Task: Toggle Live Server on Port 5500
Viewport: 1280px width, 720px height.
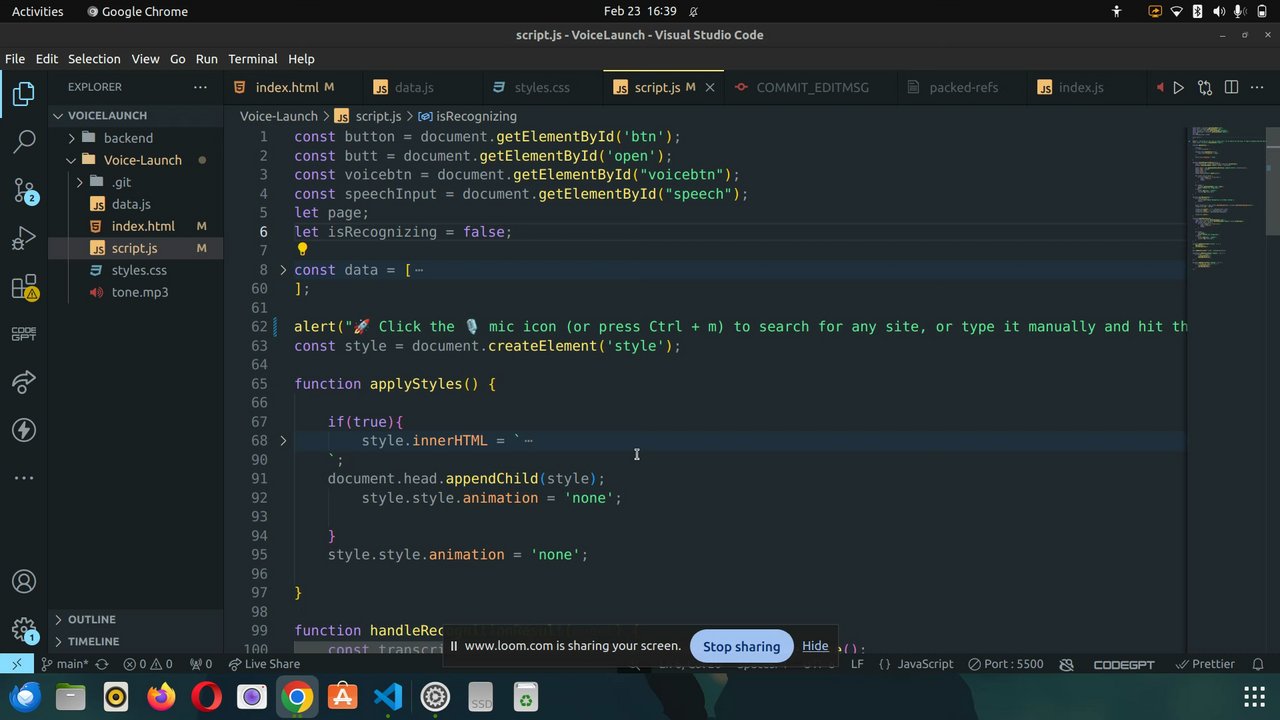Action: [1006, 664]
